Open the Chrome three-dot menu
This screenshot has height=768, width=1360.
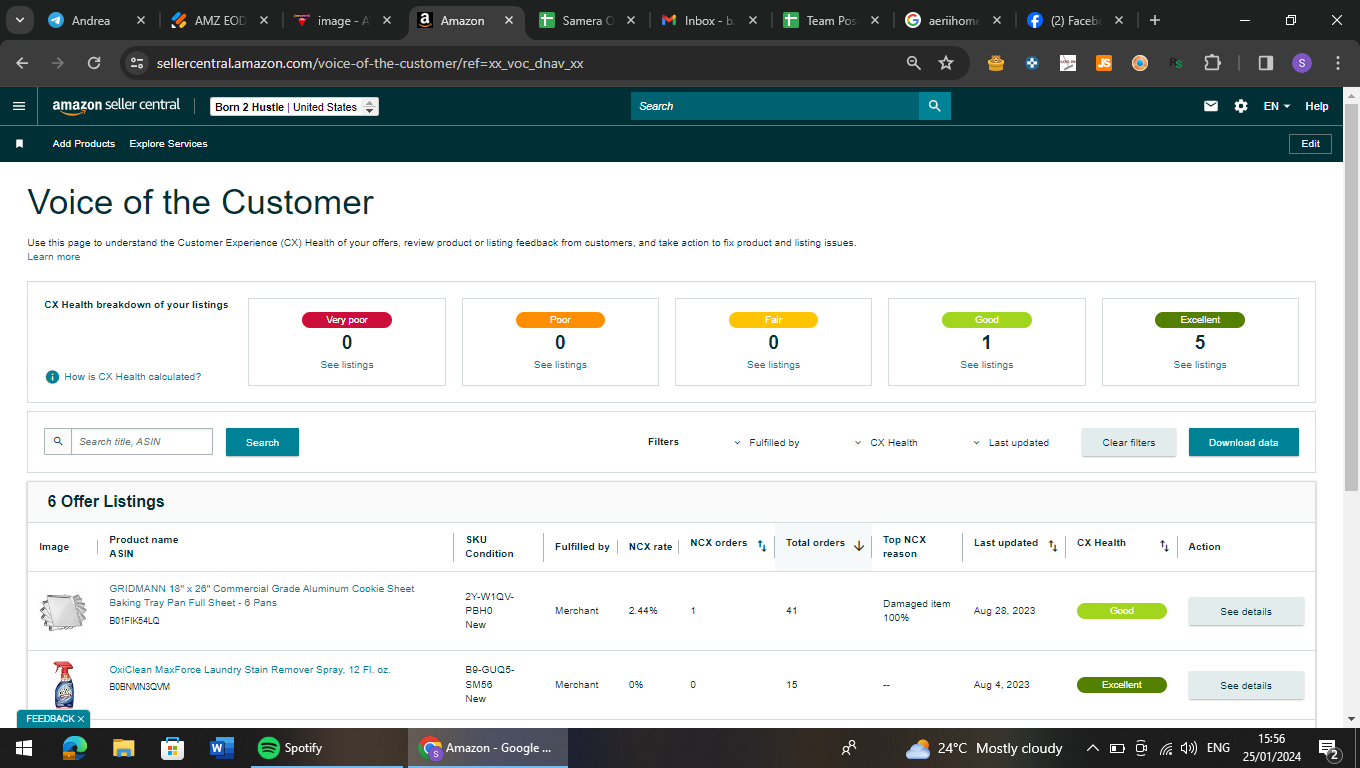[x=1338, y=63]
